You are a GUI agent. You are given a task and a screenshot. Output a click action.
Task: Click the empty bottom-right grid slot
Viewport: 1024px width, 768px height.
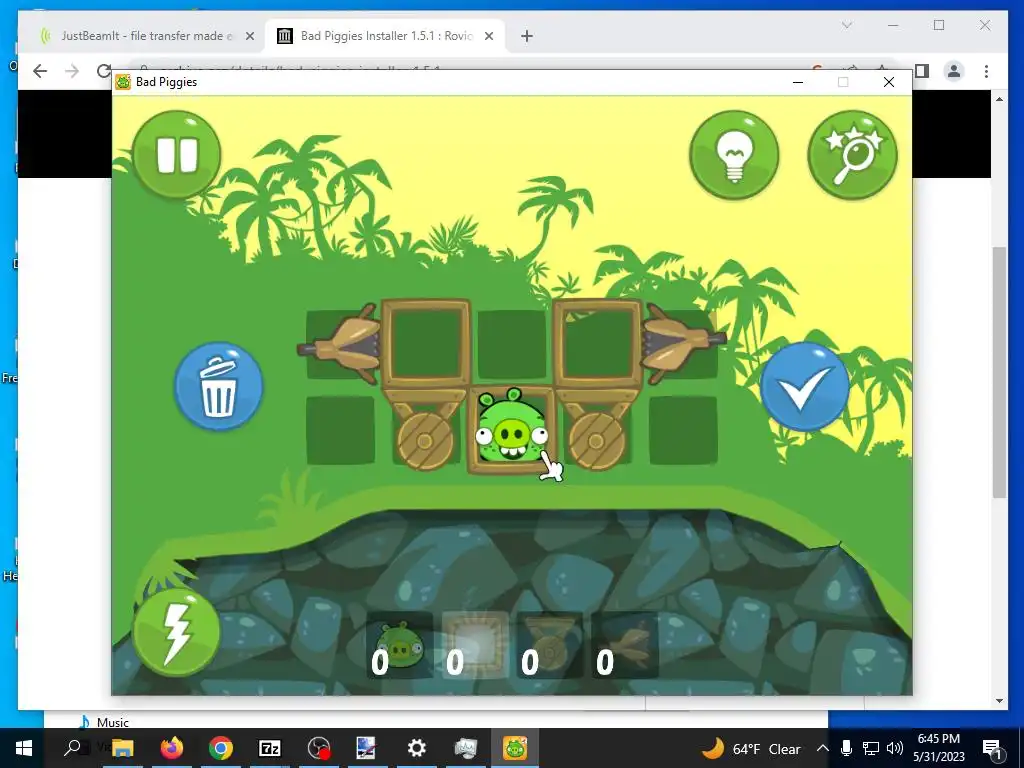click(x=683, y=430)
